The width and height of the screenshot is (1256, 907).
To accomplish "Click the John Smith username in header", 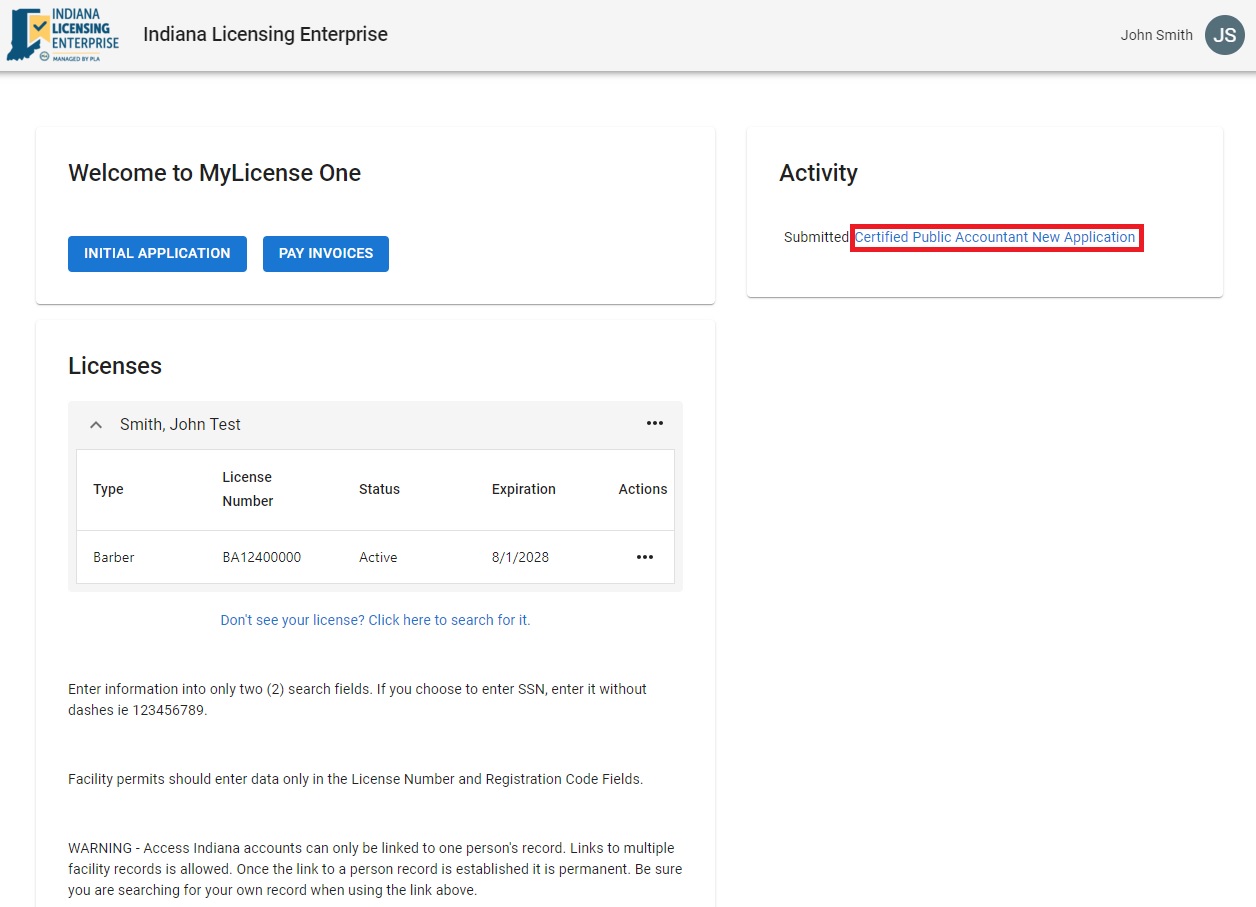I will point(1156,35).
